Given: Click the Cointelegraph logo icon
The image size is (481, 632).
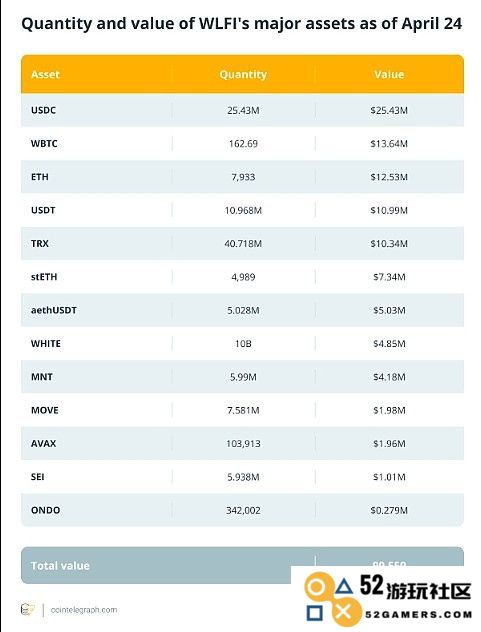Looking at the screenshot, I should (27, 609).
